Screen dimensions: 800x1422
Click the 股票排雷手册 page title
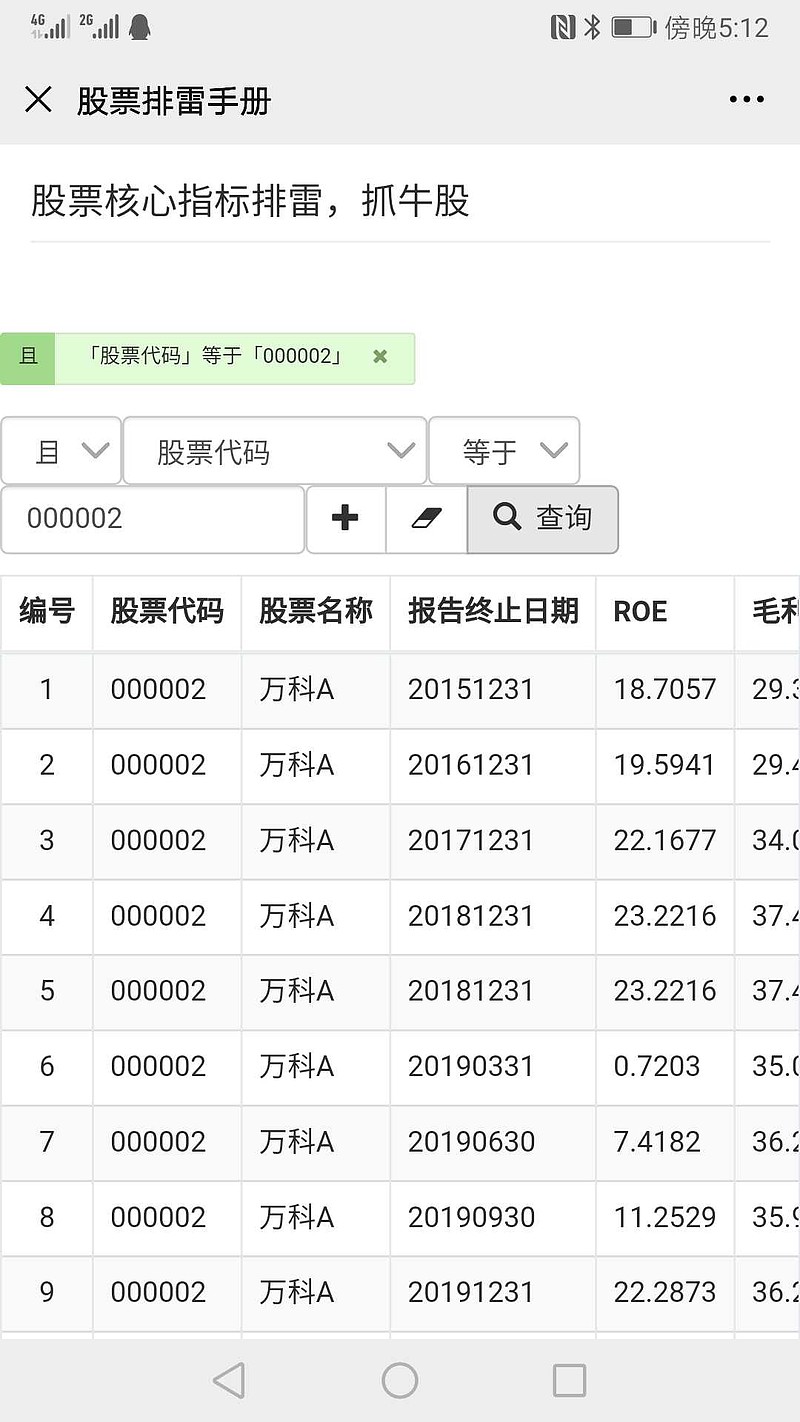[174, 101]
